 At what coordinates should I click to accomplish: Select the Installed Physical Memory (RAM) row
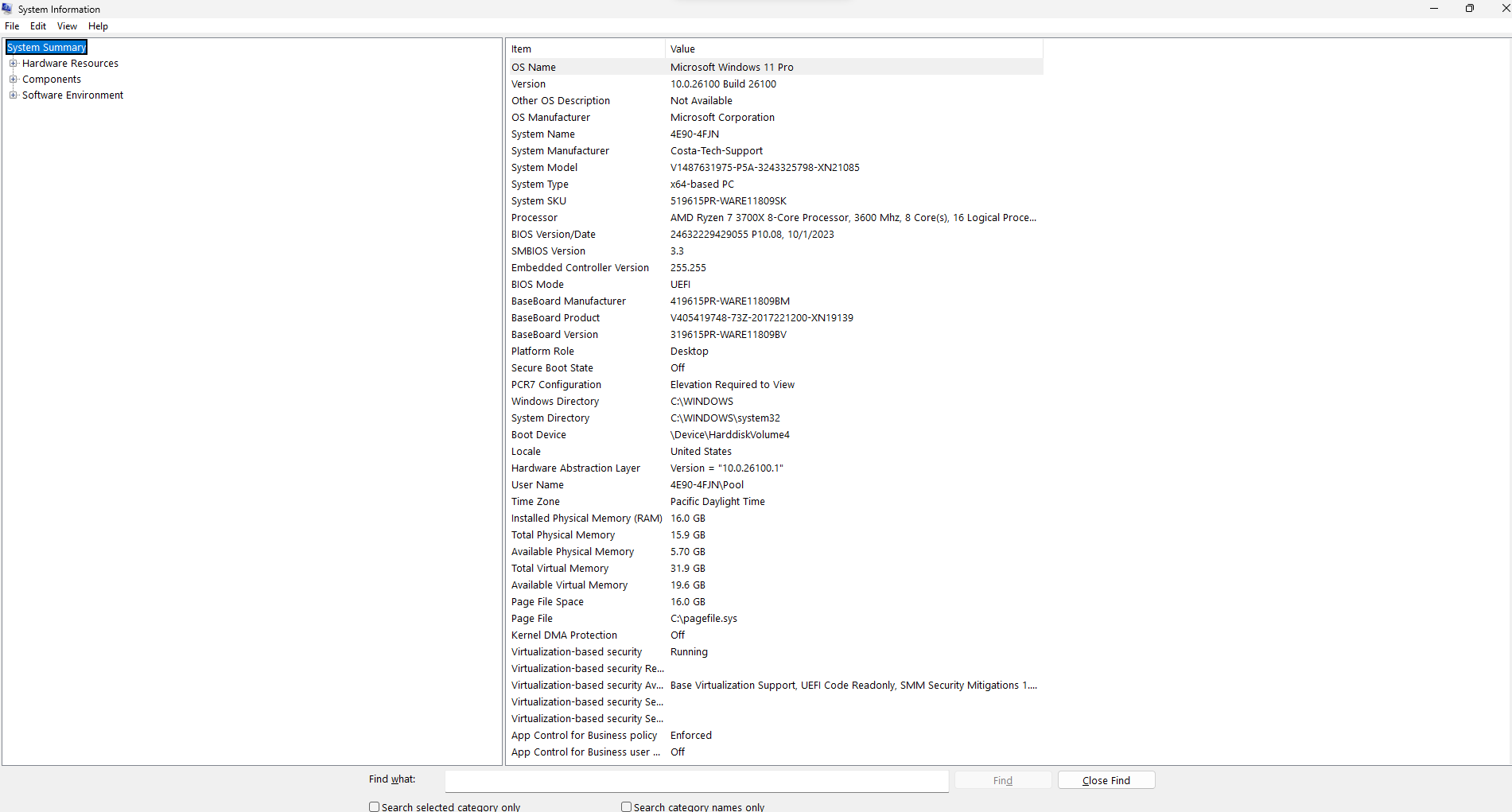775,519
